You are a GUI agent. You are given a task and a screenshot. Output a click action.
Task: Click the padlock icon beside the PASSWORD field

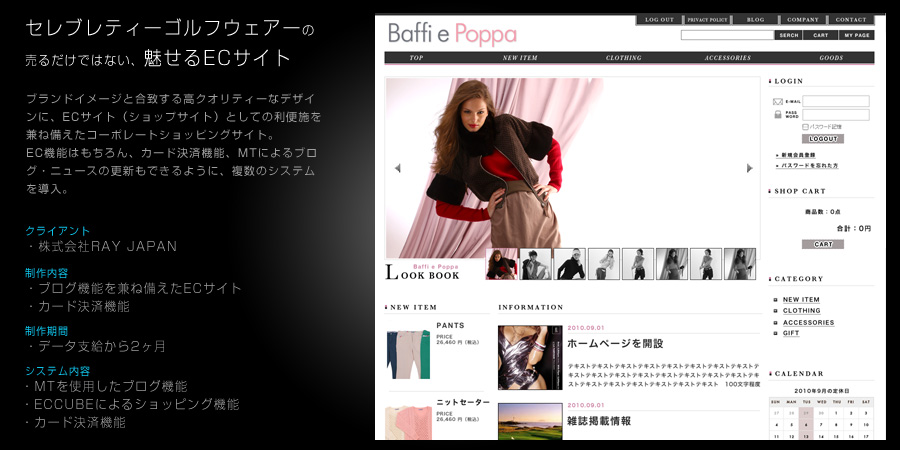[778, 114]
